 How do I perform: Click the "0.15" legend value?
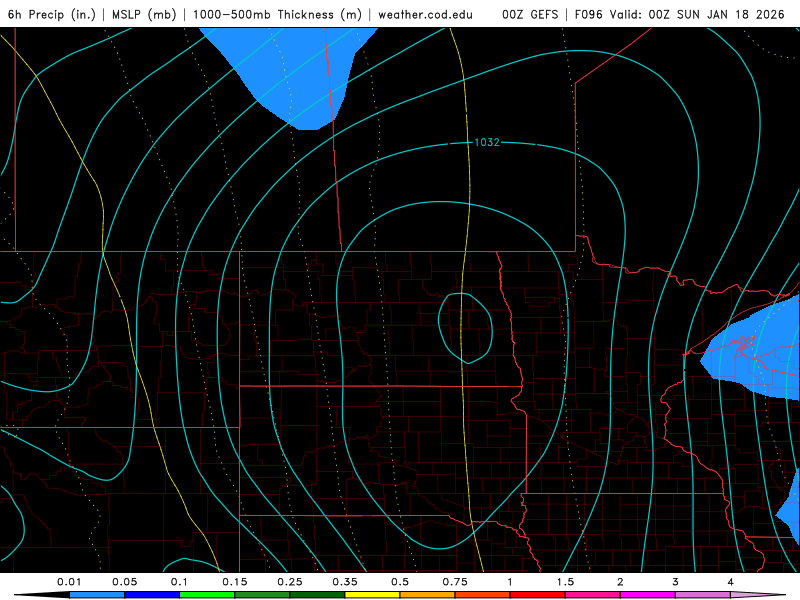(235, 582)
